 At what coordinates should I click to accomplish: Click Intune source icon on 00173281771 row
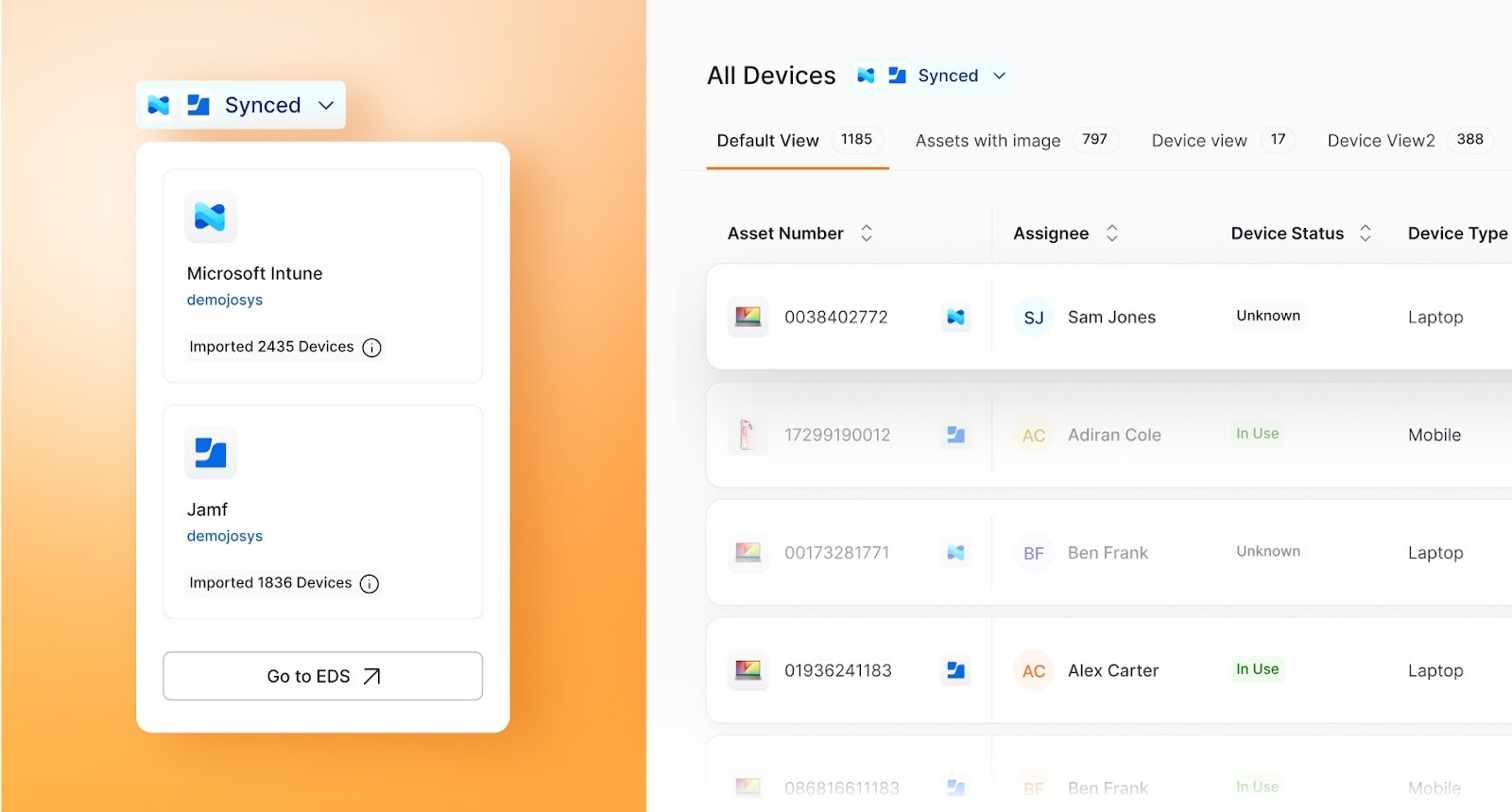click(955, 553)
